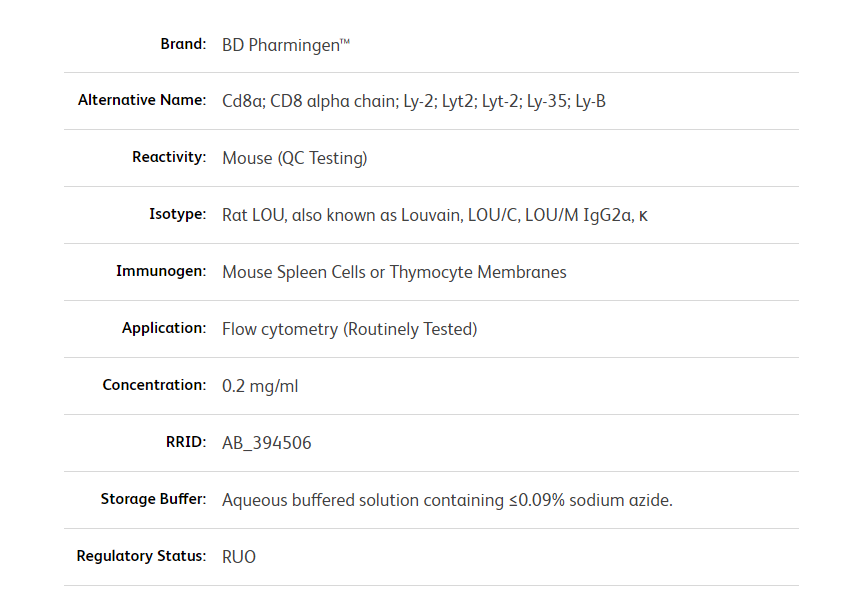Click the Immunogen label

(161, 272)
